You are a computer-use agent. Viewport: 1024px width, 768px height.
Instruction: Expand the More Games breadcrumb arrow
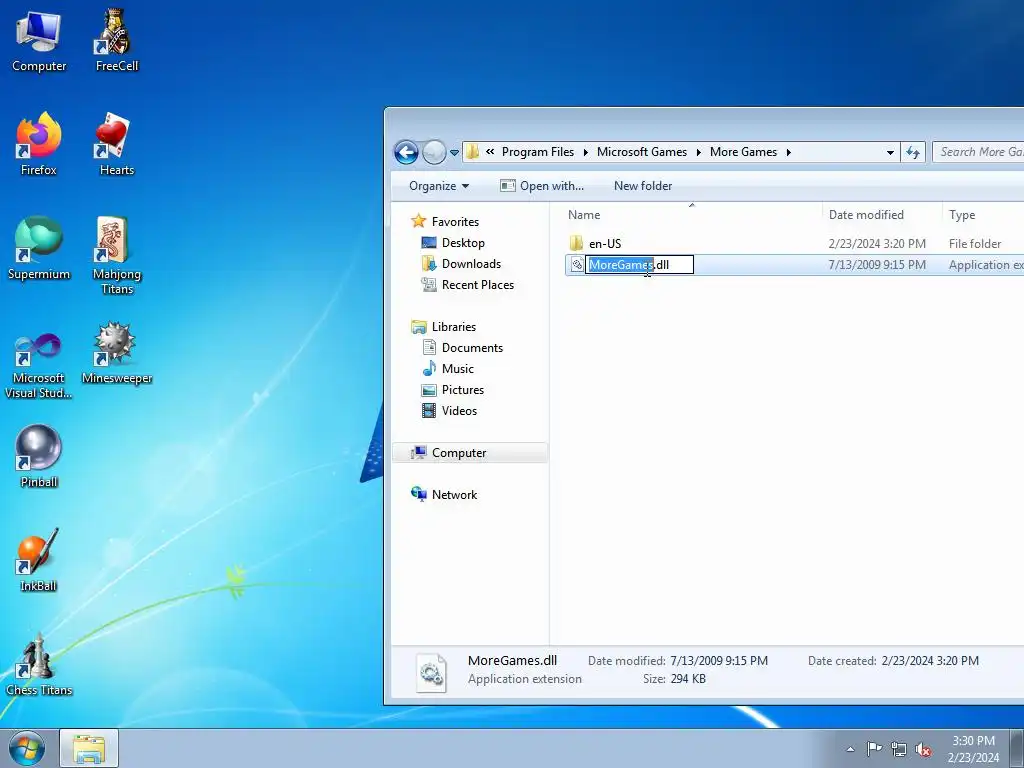pos(788,152)
